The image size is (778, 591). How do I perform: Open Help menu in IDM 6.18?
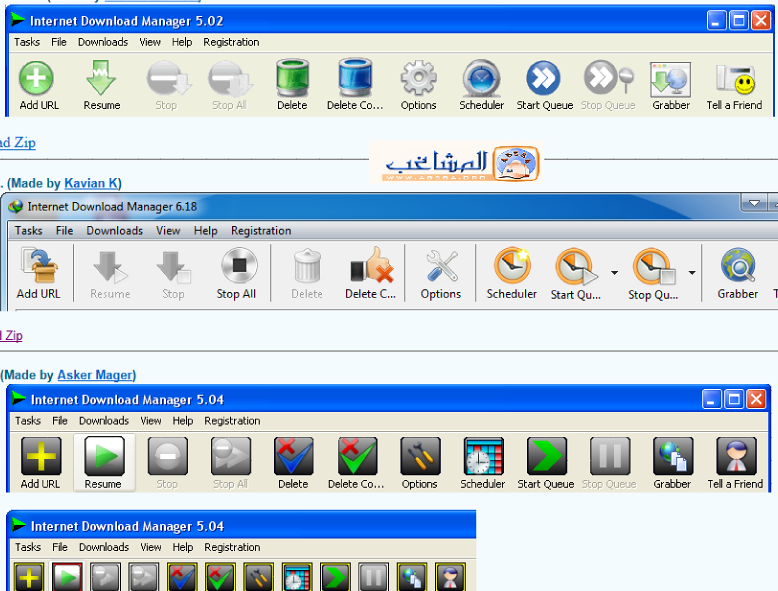(x=205, y=231)
